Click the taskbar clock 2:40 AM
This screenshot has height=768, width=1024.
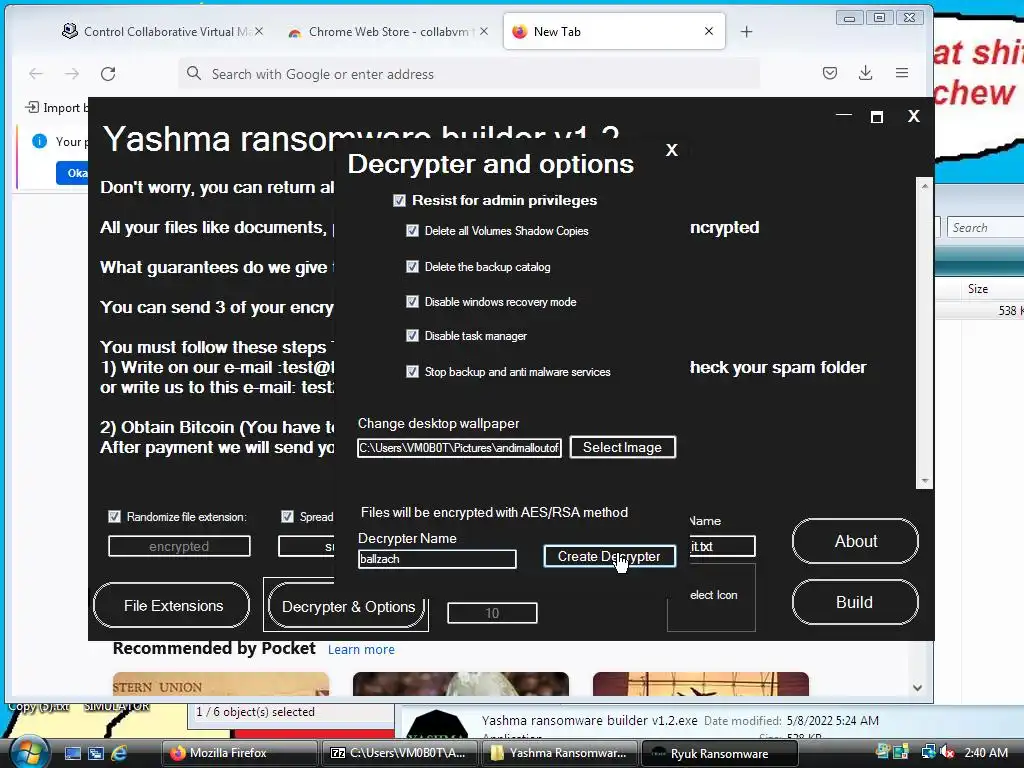pos(985,753)
